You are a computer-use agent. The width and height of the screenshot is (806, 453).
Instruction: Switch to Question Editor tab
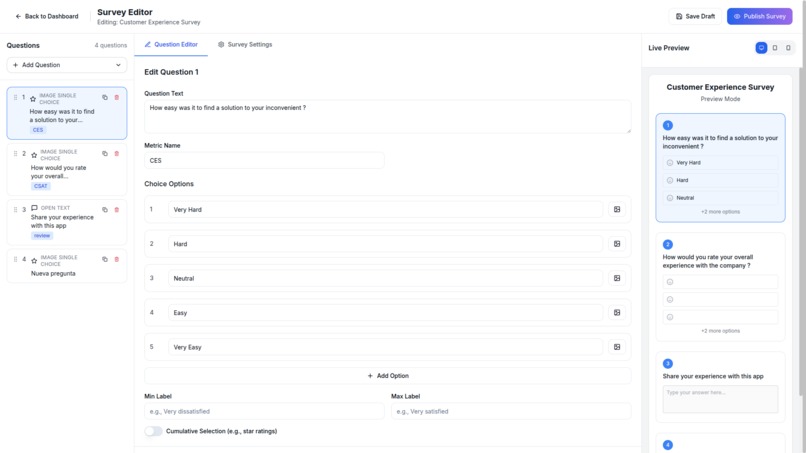(171, 45)
